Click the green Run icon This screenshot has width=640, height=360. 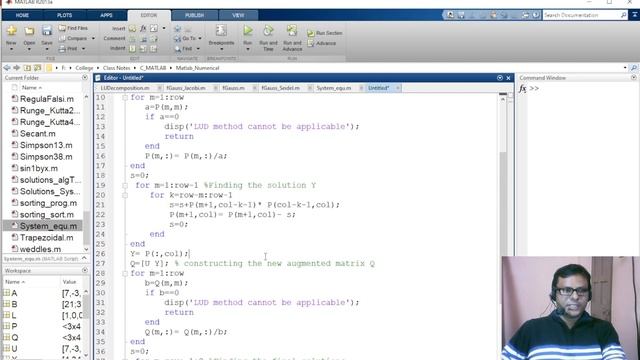(248, 31)
